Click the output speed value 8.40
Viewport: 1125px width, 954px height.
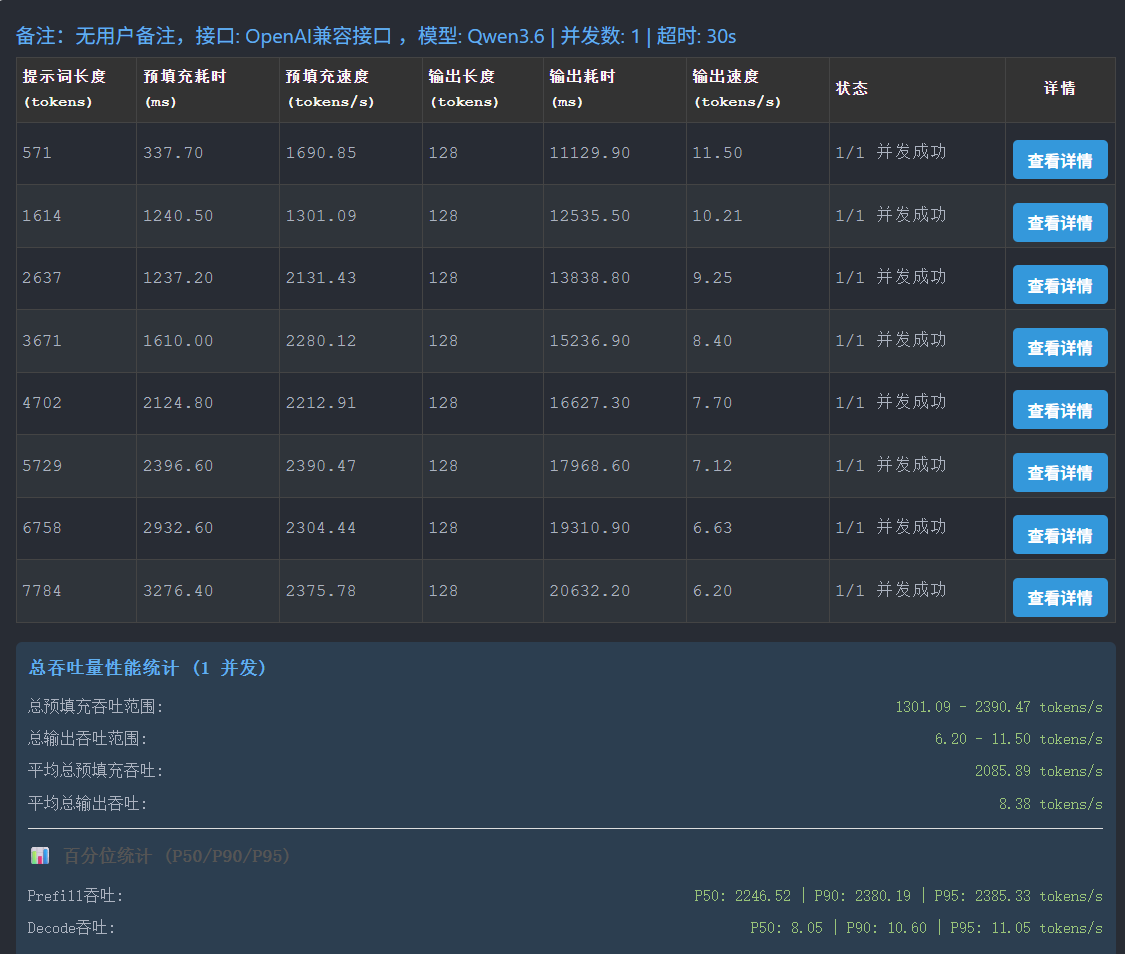tap(712, 341)
